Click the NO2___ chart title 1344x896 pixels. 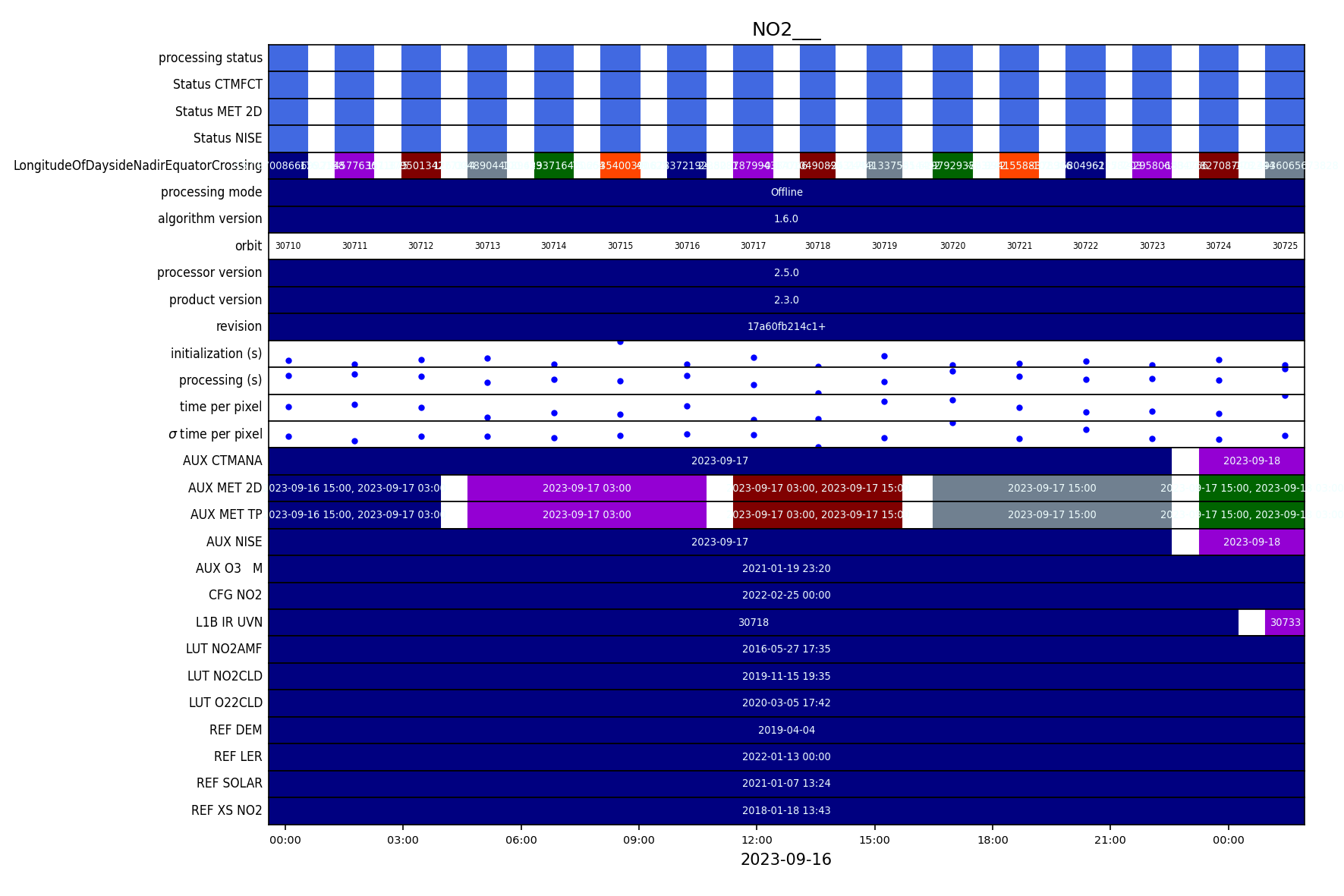[785, 30]
